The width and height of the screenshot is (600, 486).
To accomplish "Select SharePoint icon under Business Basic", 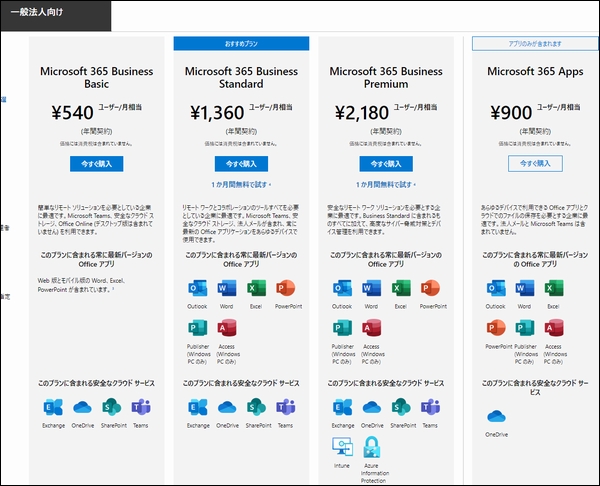I will (x=111, y=408).
